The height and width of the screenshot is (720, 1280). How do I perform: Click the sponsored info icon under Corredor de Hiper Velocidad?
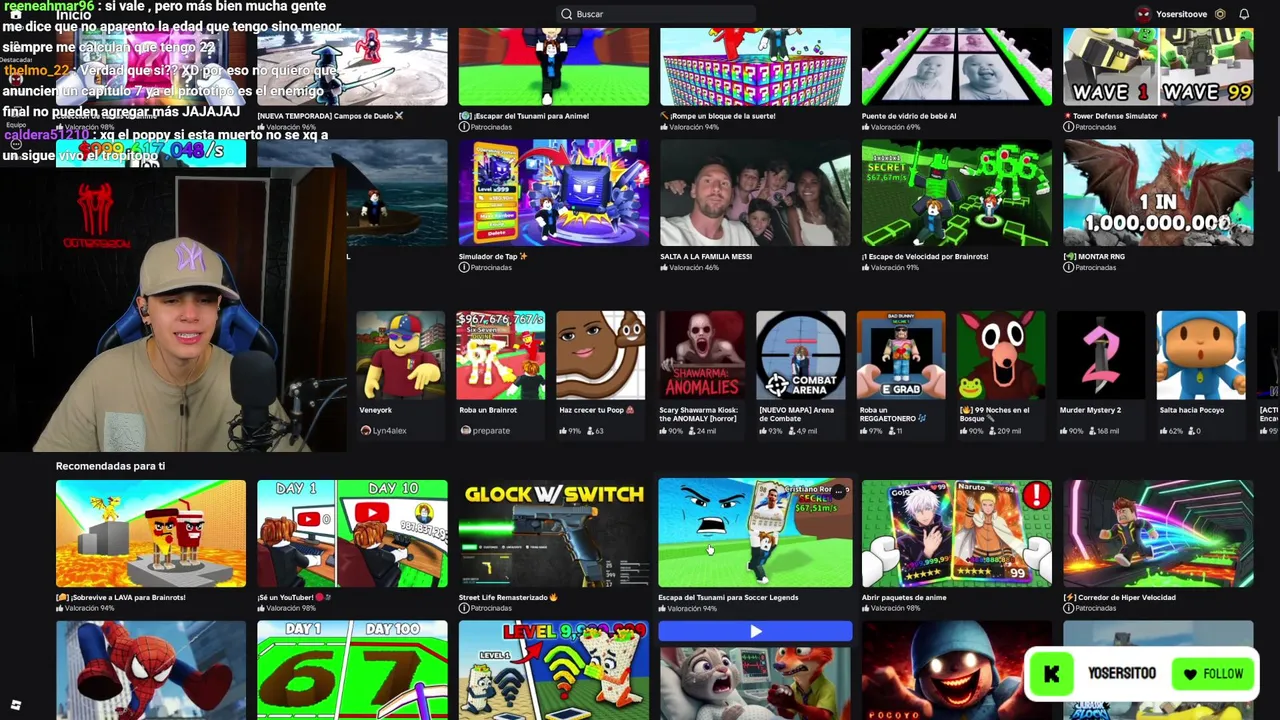coord(1068,608)
